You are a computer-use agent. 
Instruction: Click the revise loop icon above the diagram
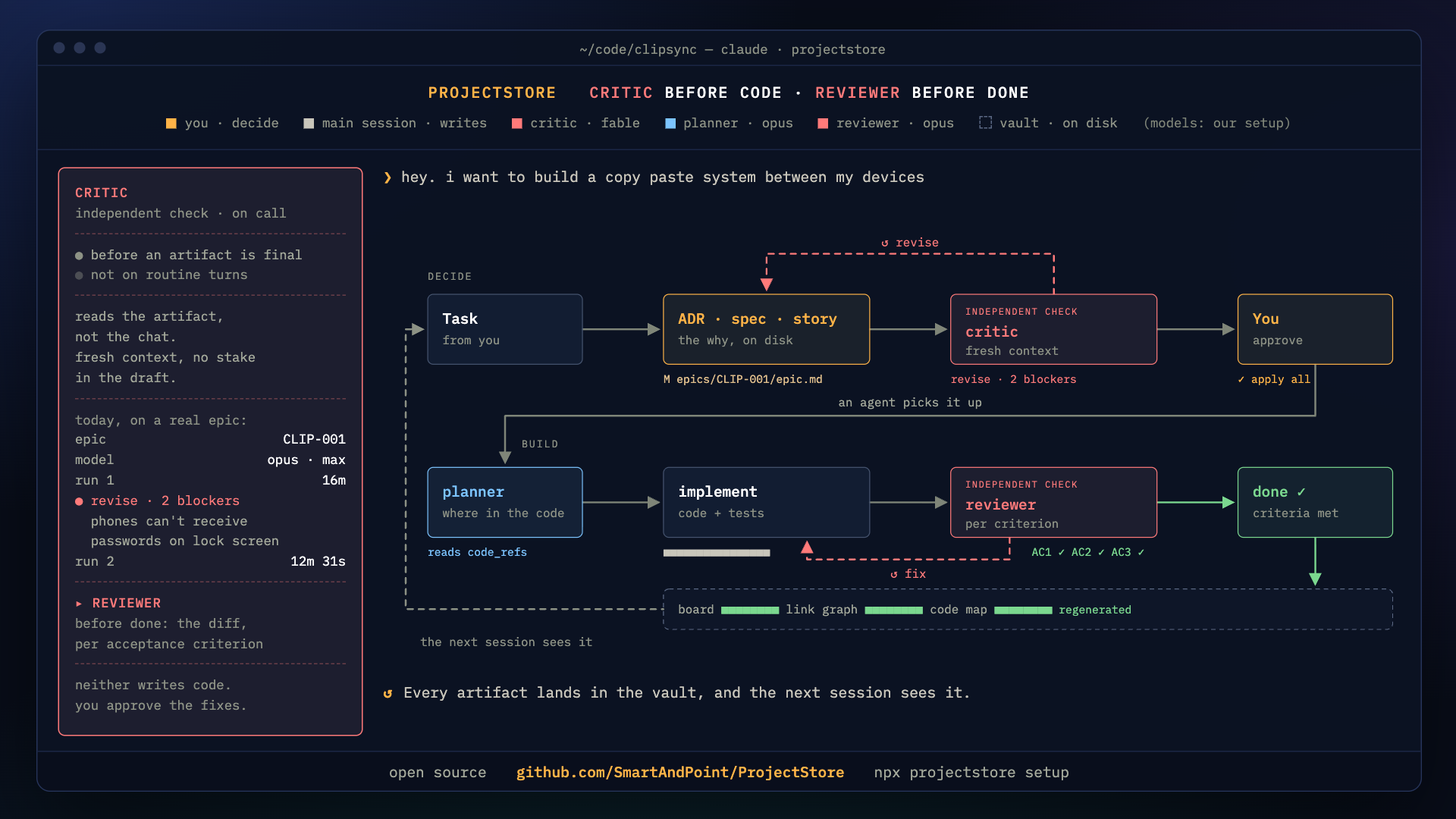click(885, 243)
